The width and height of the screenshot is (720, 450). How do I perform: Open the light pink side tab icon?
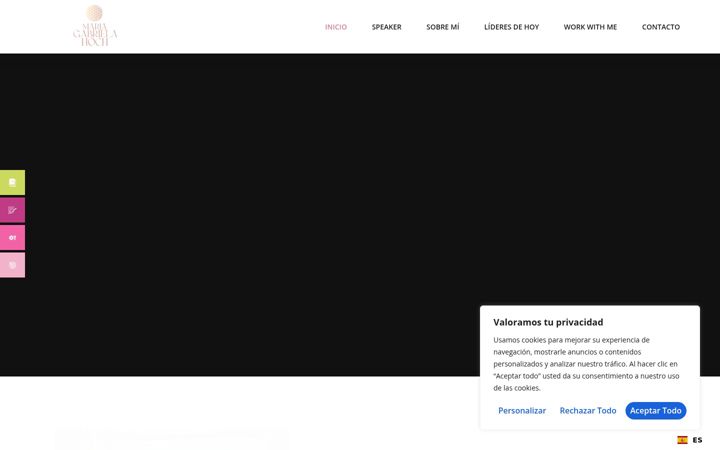12,265
